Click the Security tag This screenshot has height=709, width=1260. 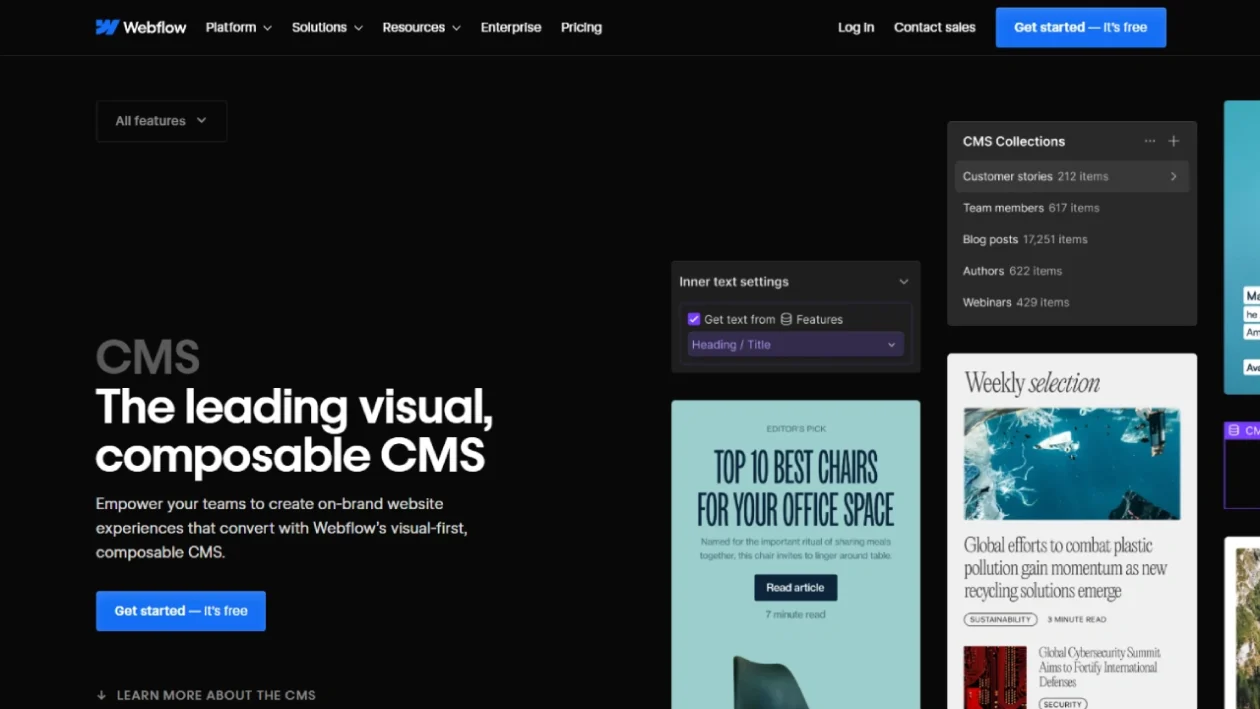[1063, 704]
